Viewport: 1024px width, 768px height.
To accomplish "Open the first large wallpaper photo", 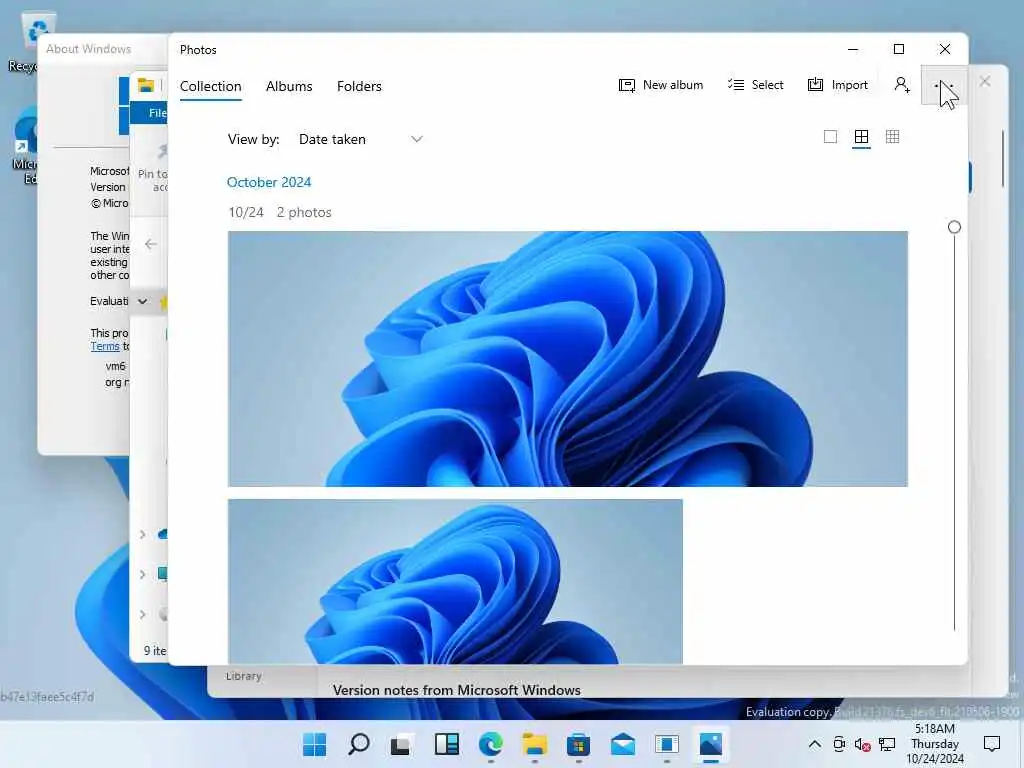I will (x=568, y=359).
